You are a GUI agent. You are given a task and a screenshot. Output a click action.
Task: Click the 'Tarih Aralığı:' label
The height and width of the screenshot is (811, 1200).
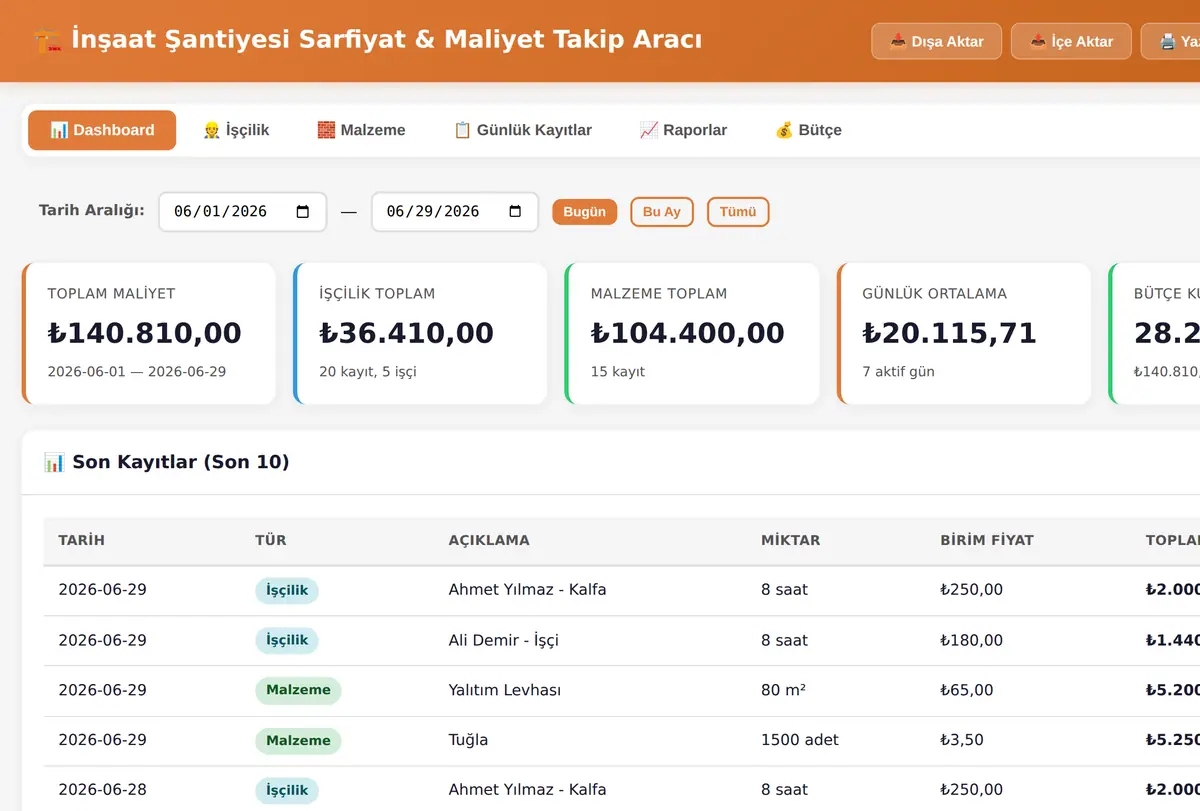point(92,210)
